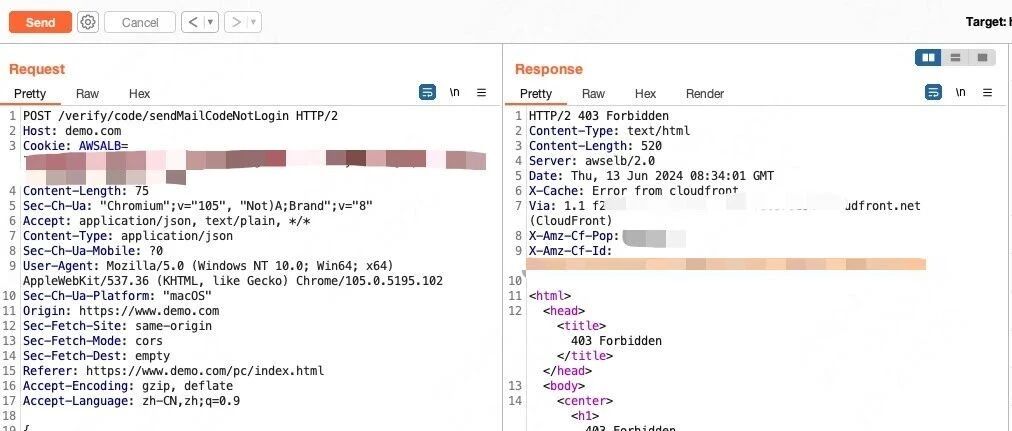
Task: Select the Request Raw tab
Action: [87, 94]
